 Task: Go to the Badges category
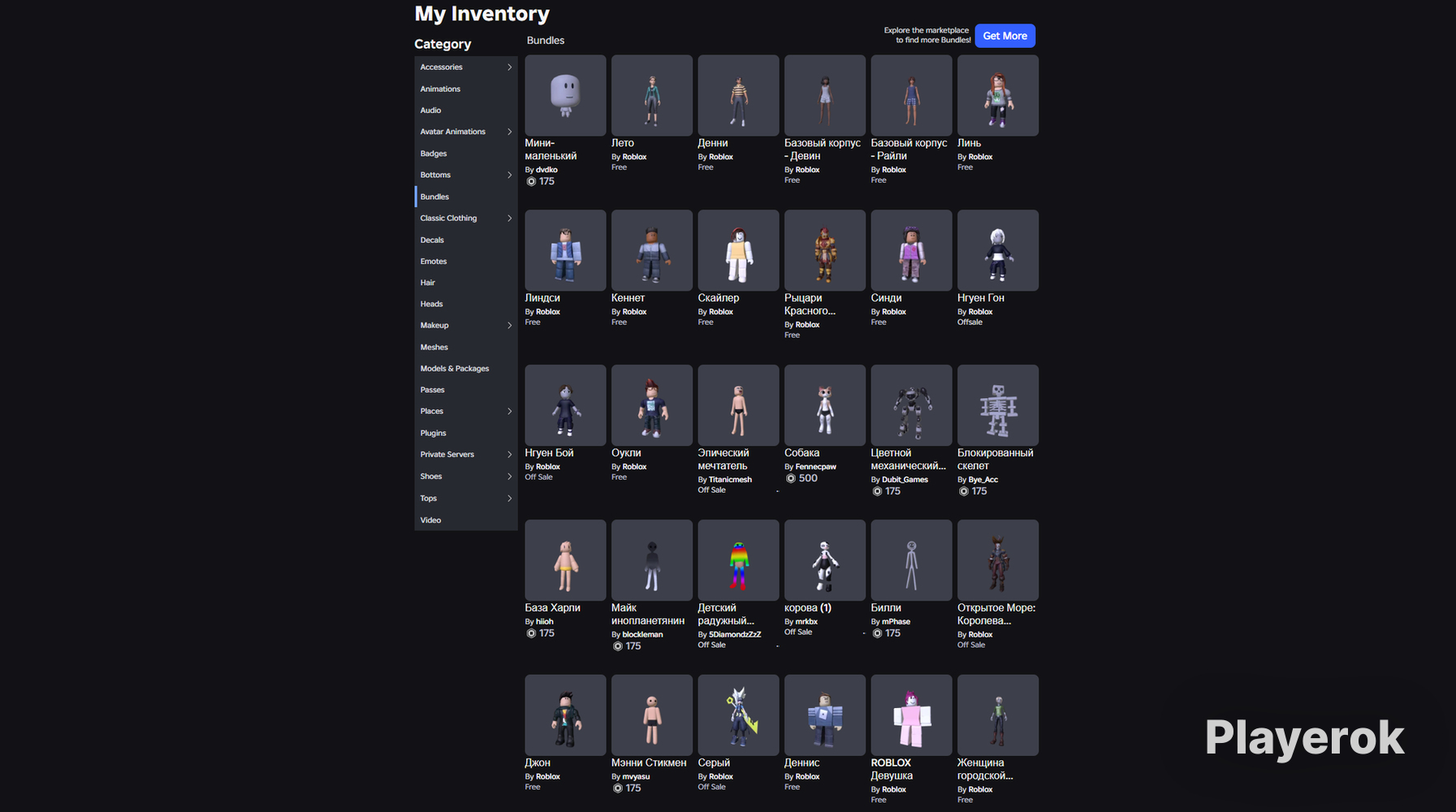466,153
